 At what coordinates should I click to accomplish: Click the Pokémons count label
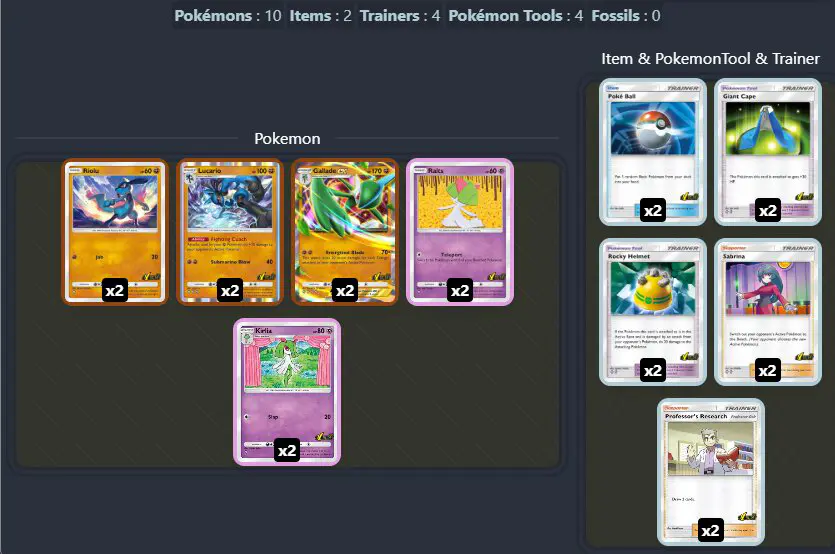pos(228,15)
